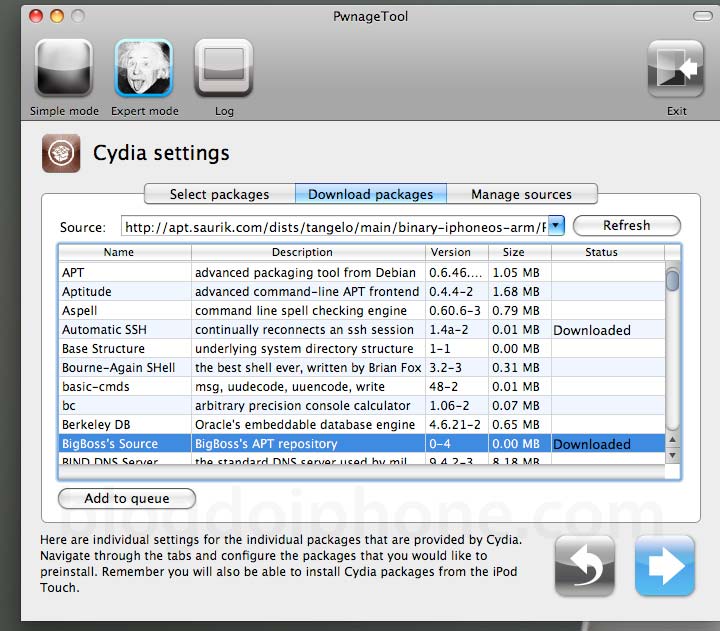Viewport: 720px width, 631px height.
Task: Go back with the curved arrow button
Action: 585,566
